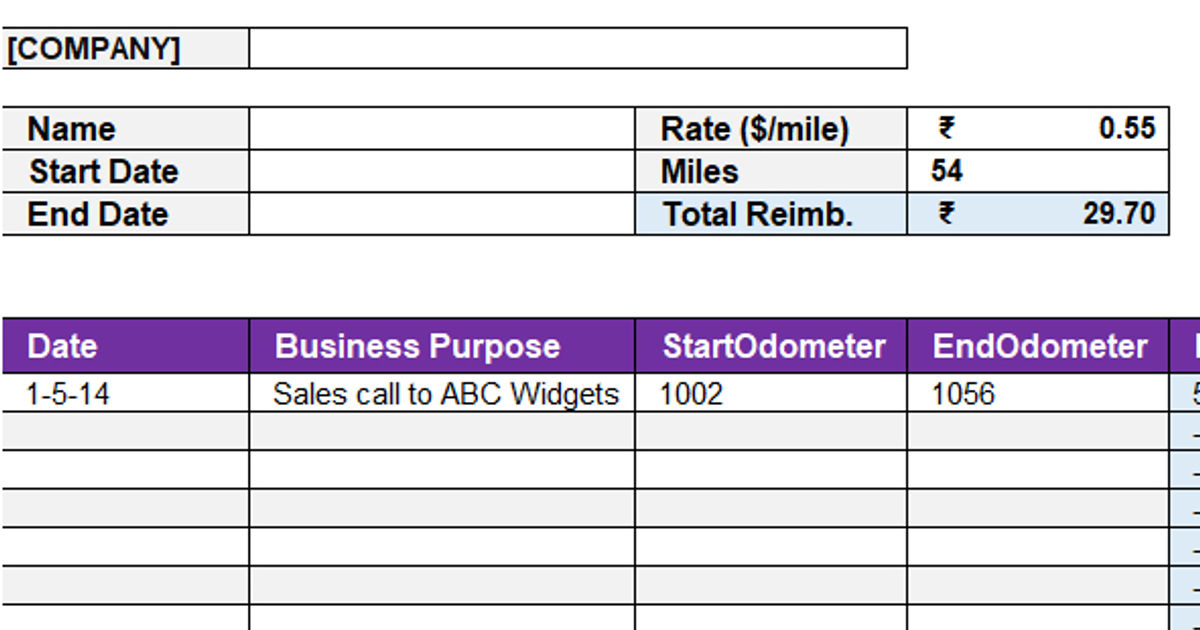Screen dimensions: 1200x630
Task: Click the empty Date cell below 1-5-14
Action: pos(126,431)
